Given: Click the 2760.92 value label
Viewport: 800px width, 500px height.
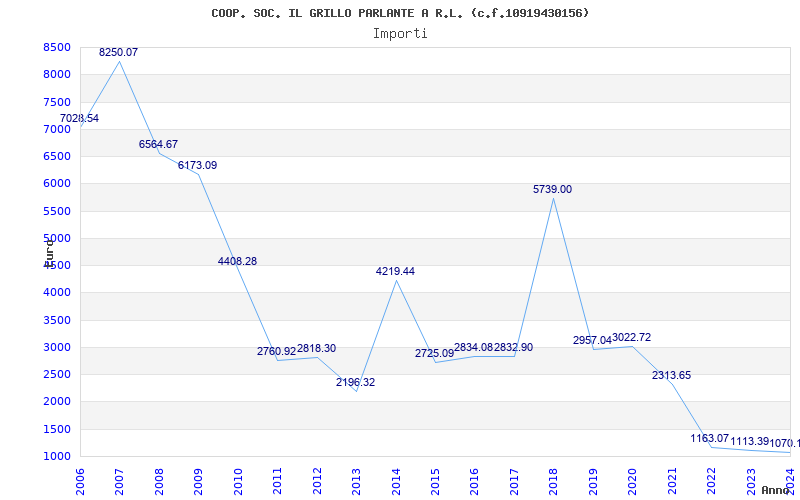Looking at the screenshot, I should [x=277, y=351].
